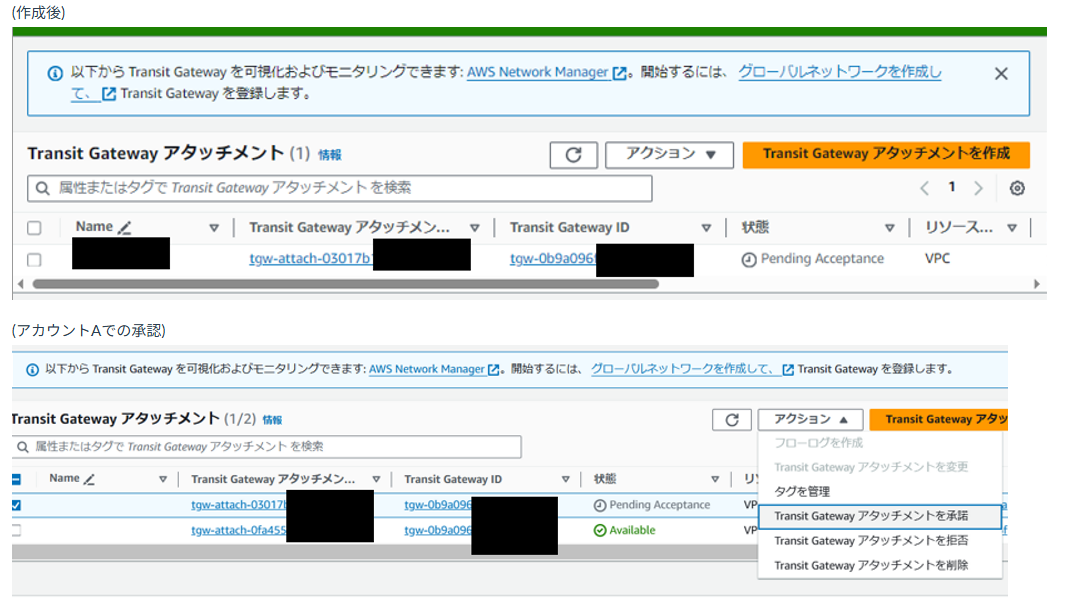Viewport: 1067px width, 609px height.
Task: Click the pencil edit icon beside upper Name column
Action: (124, 228)
